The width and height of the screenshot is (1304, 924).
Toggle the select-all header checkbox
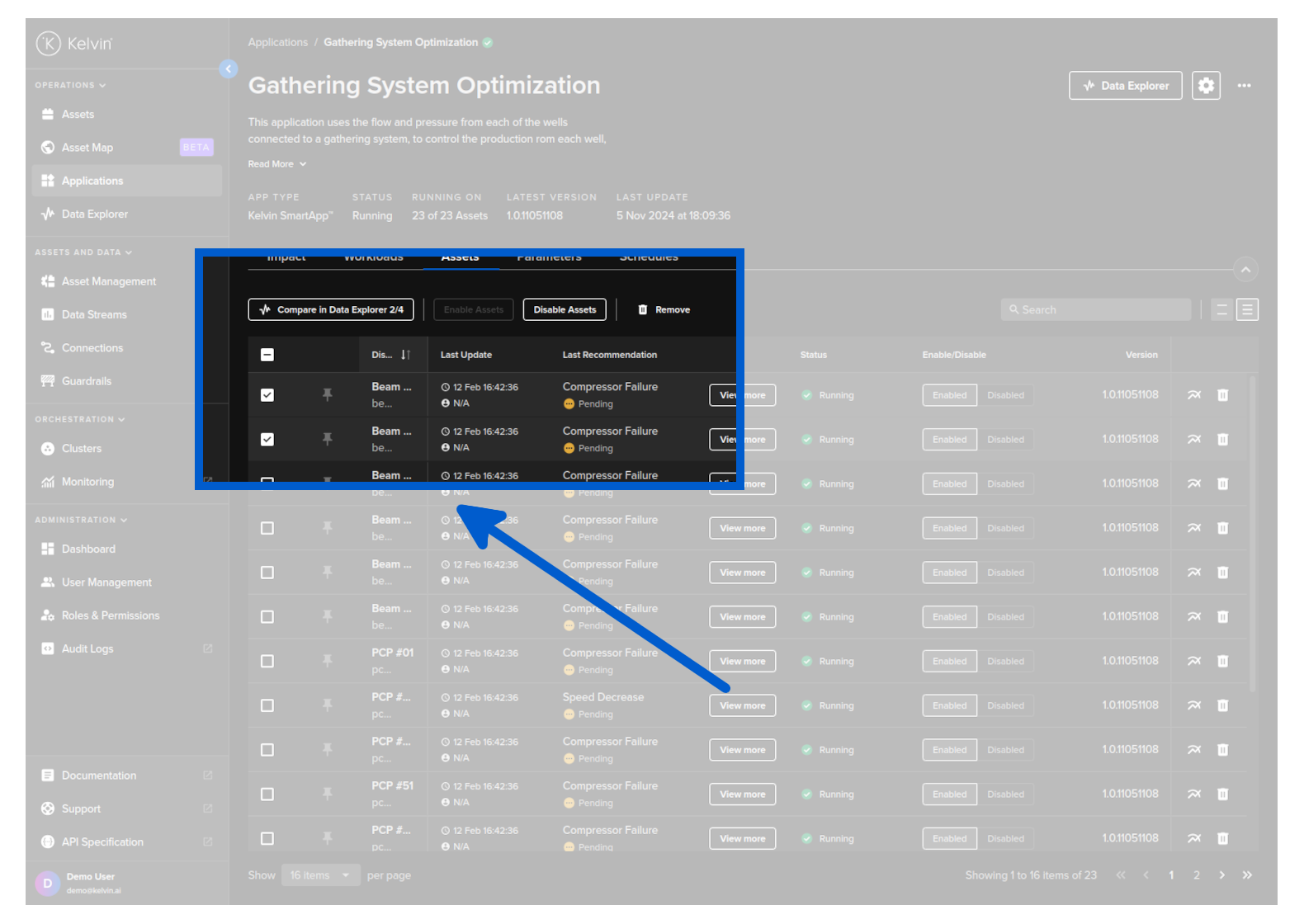[x=267, y=355]
